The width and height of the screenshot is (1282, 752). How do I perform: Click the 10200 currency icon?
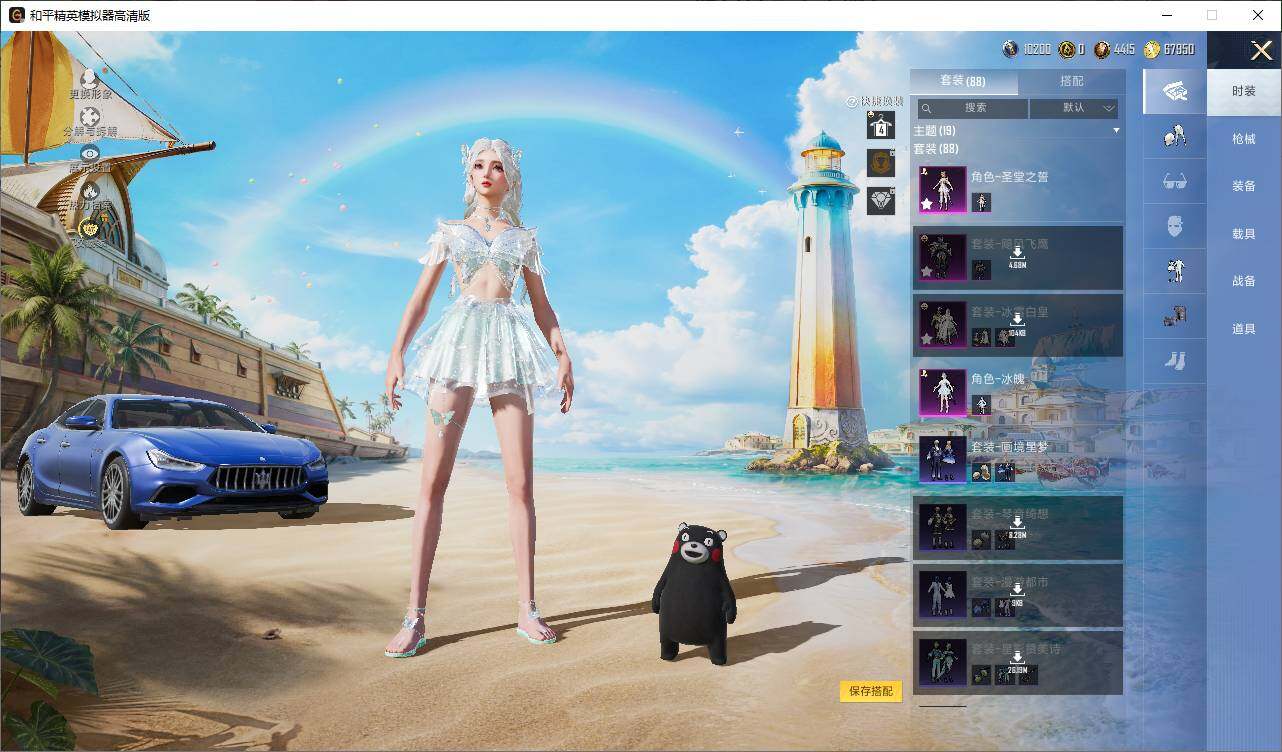pos(1010,48)
